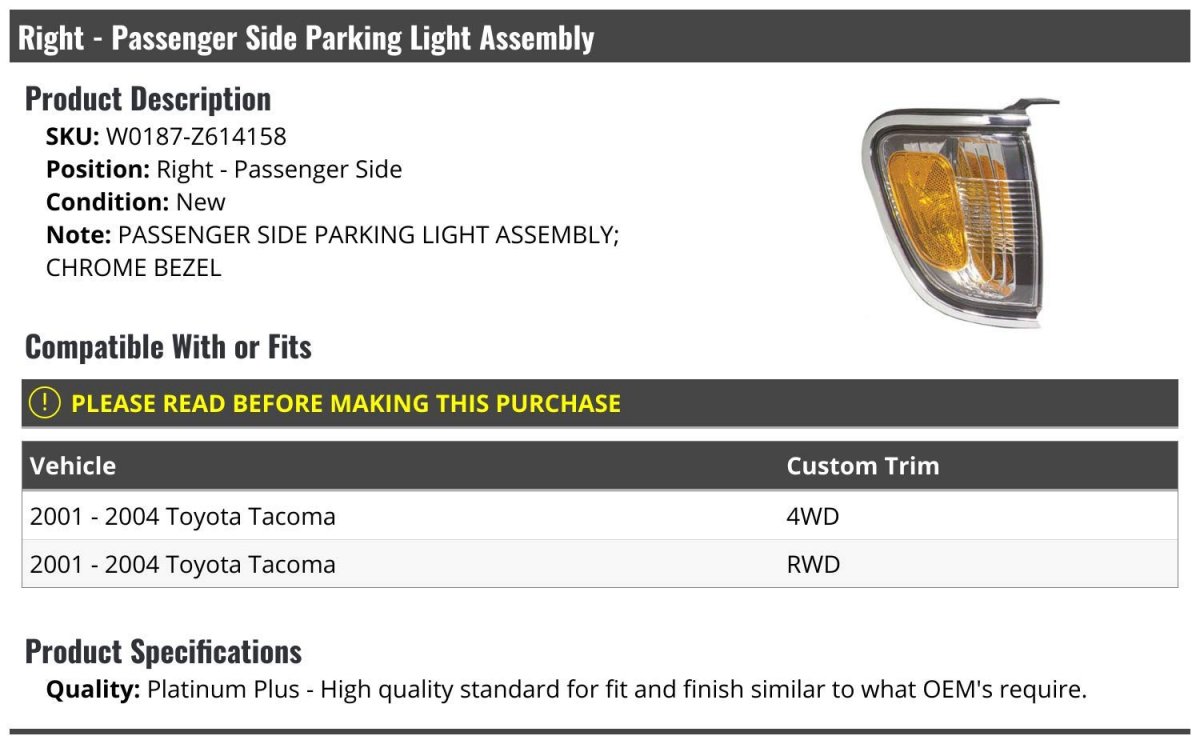Screen dimensions: 1200x744
Task: Click the Condition value "New"
Action: (x=201, y=202)
